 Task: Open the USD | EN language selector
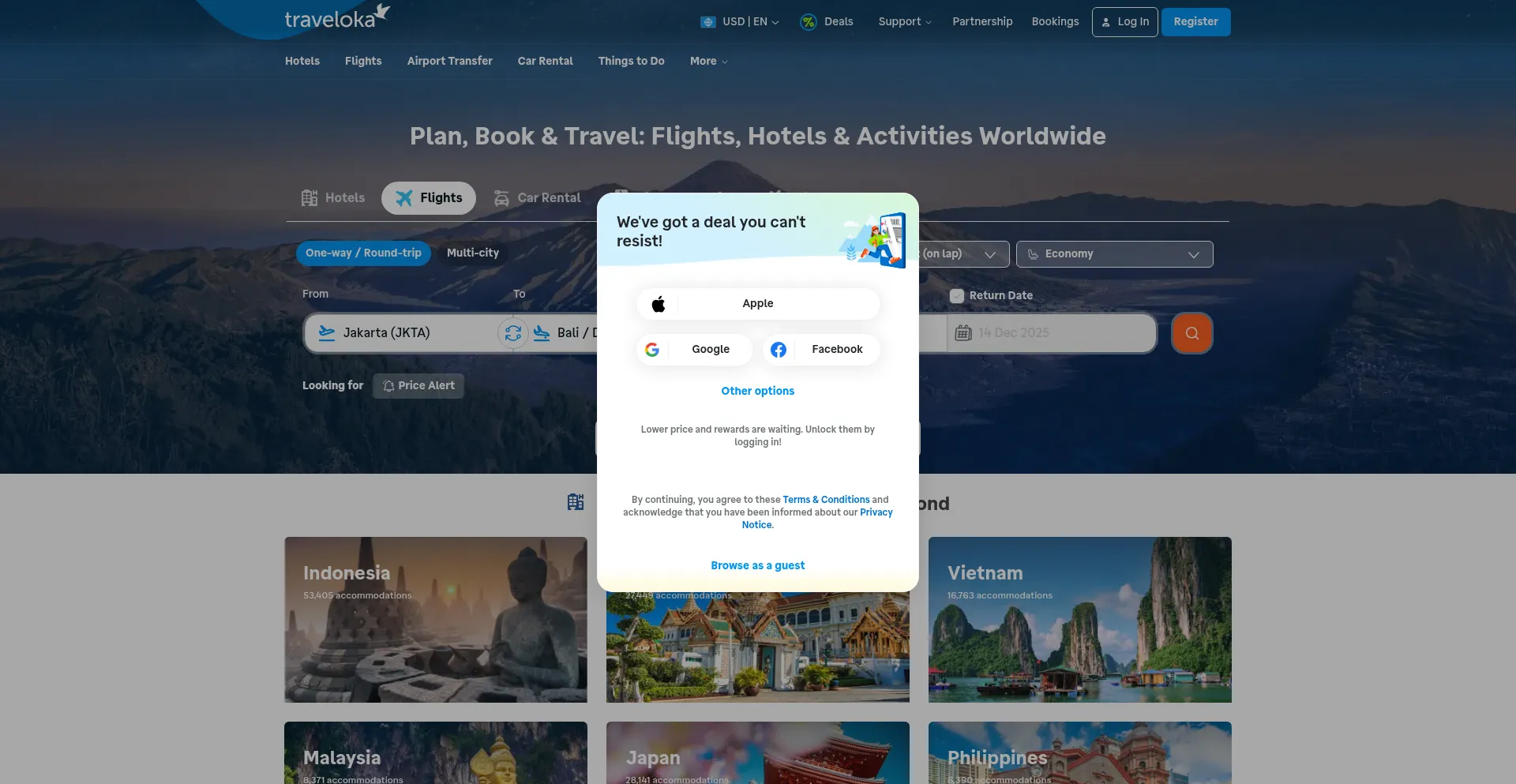739,21
